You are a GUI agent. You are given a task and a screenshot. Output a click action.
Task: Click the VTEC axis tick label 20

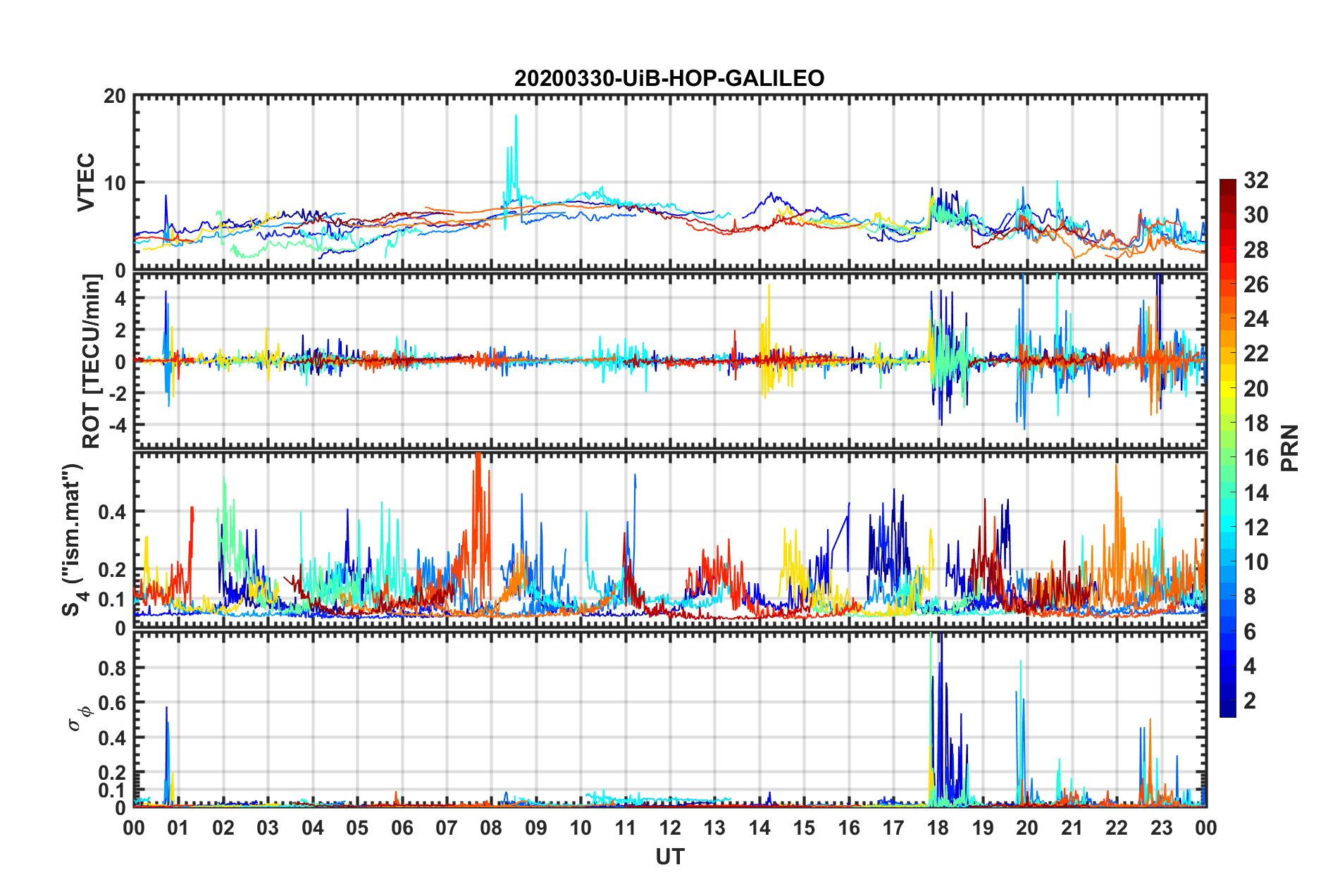click(x=114, y=97)
